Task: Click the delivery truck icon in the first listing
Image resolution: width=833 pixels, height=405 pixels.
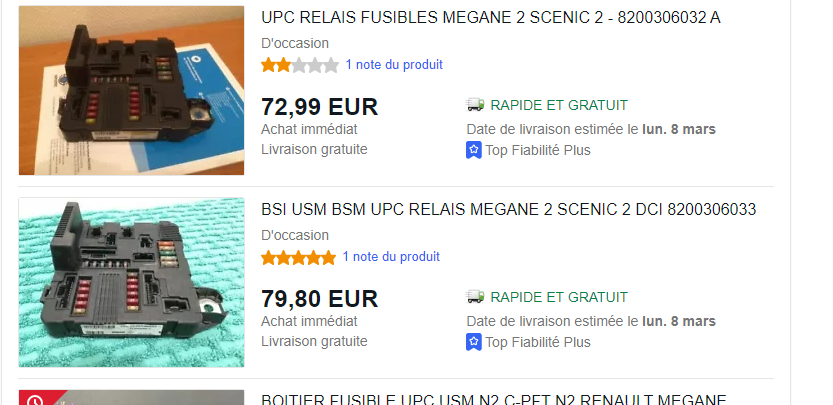Action: click(475, 105)
